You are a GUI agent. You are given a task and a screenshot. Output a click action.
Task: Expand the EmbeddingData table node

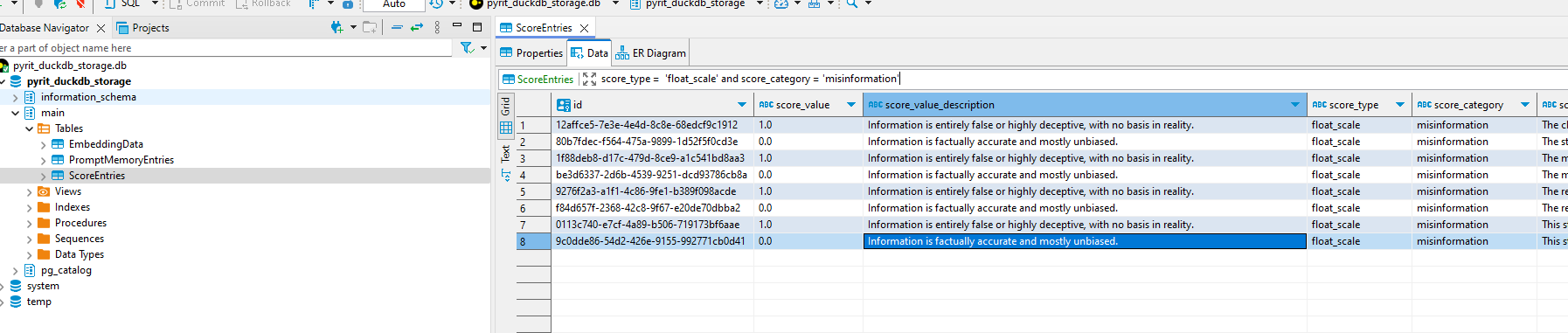(x=43, y=144)
